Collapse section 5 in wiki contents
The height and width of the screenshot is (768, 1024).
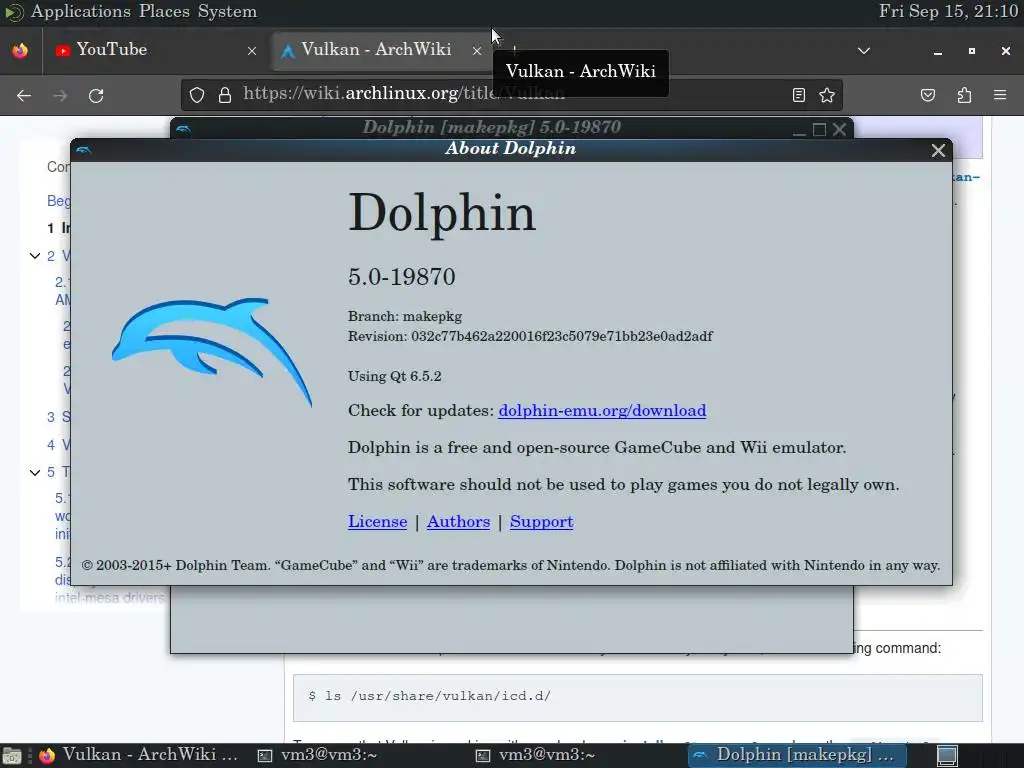35,472
